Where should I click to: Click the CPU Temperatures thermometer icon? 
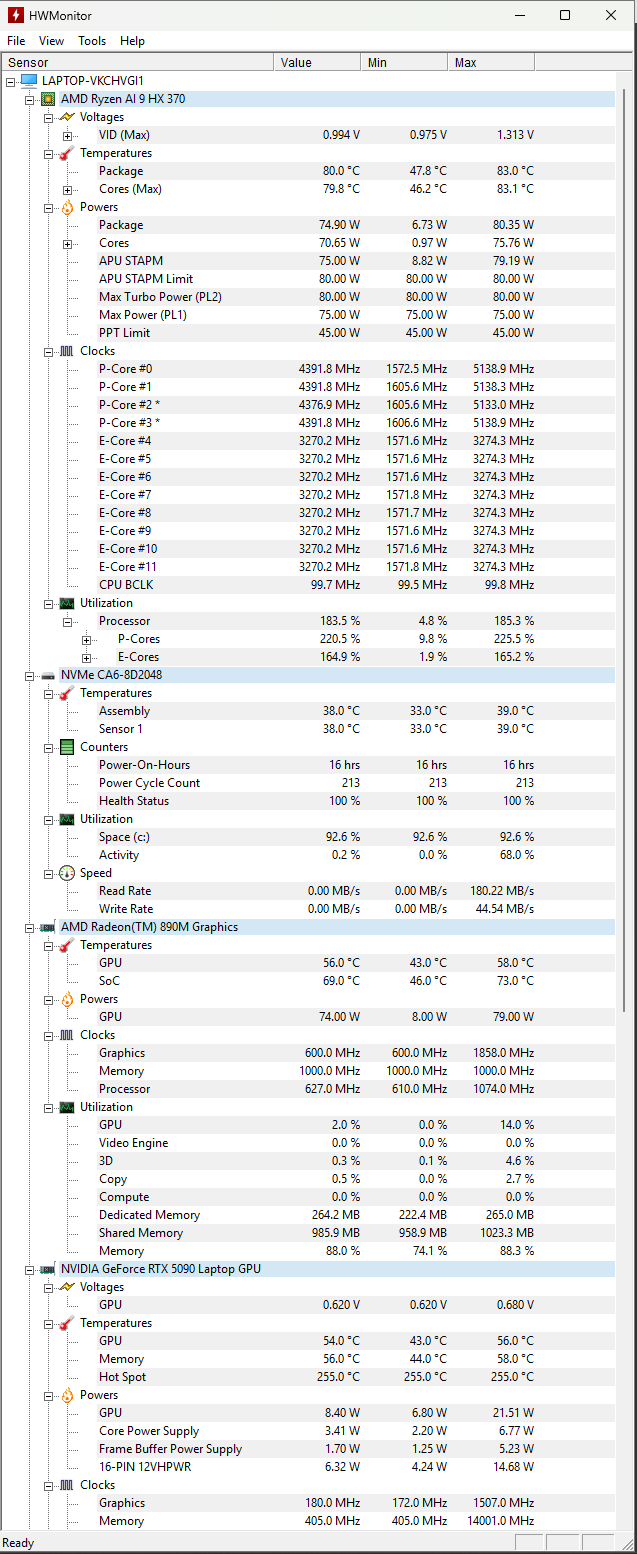click(x=67, y=153)
